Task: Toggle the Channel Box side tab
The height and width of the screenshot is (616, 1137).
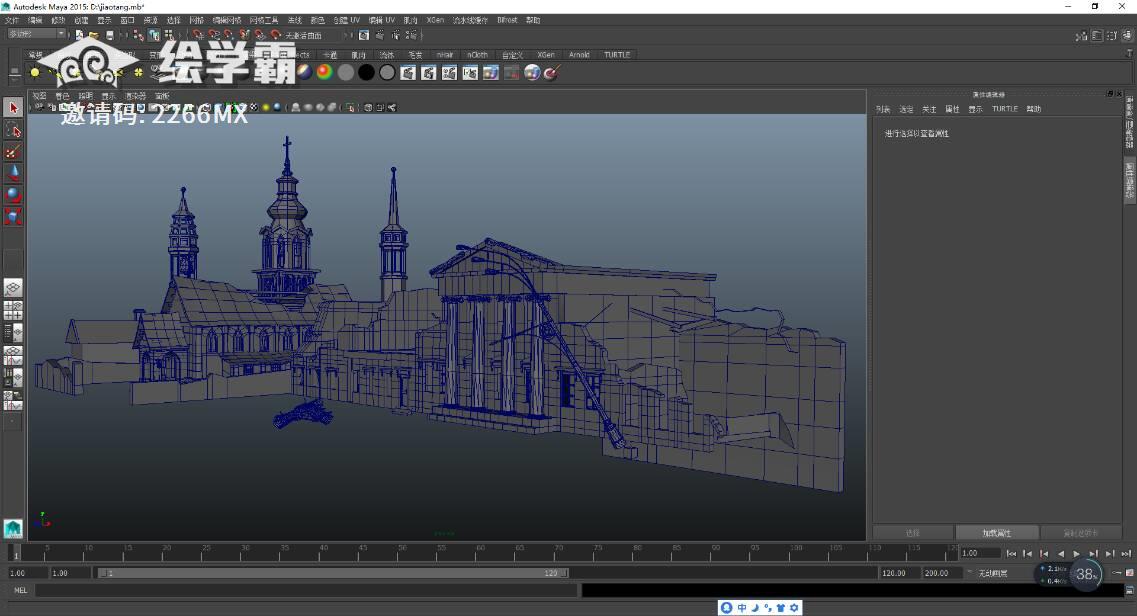Action: pyautogui.click(x=1130, y=122)
